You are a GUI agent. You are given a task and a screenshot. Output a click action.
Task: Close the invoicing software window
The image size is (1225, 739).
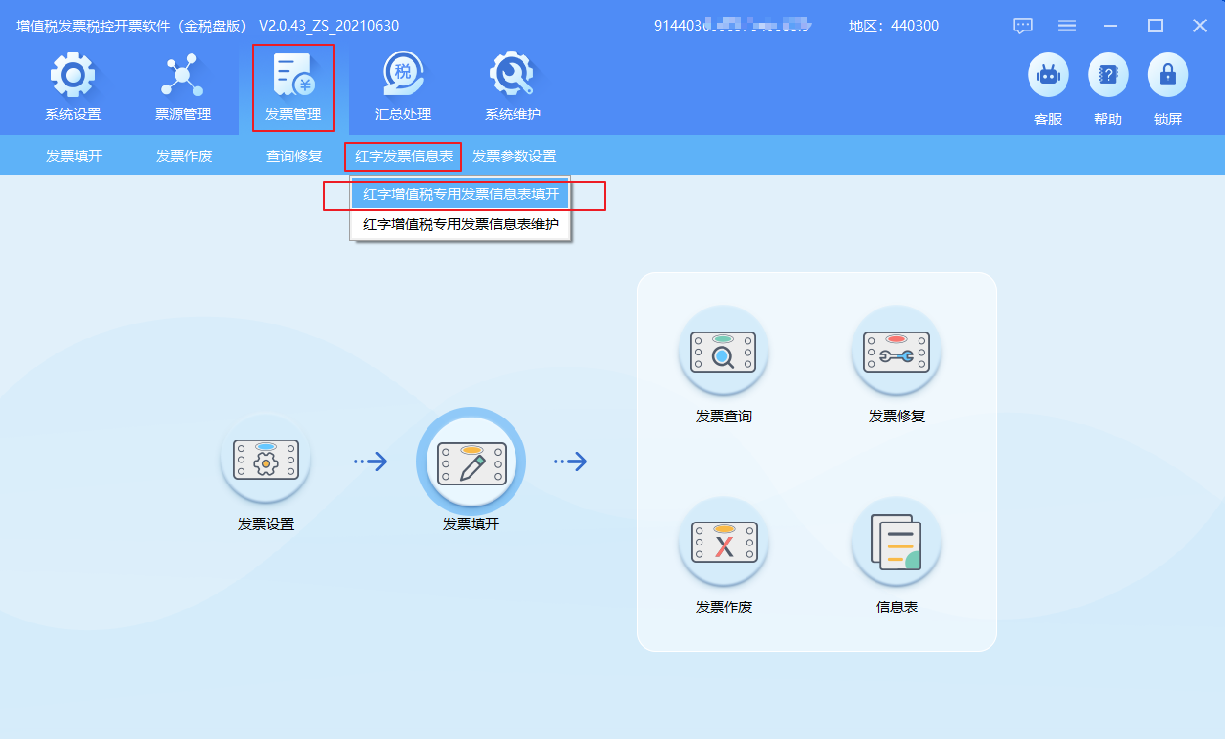click(1200, 26)
